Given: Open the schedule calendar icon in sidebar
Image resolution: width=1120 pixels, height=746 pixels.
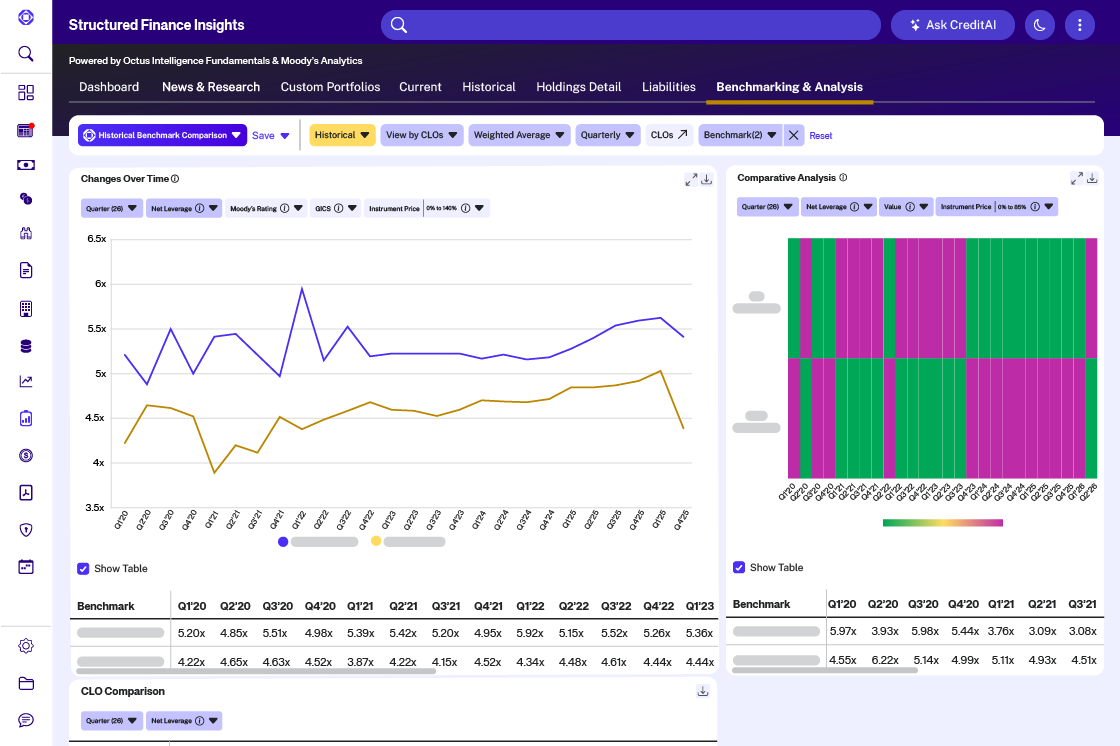Looking at the screenshot, I should coord(26,567).
